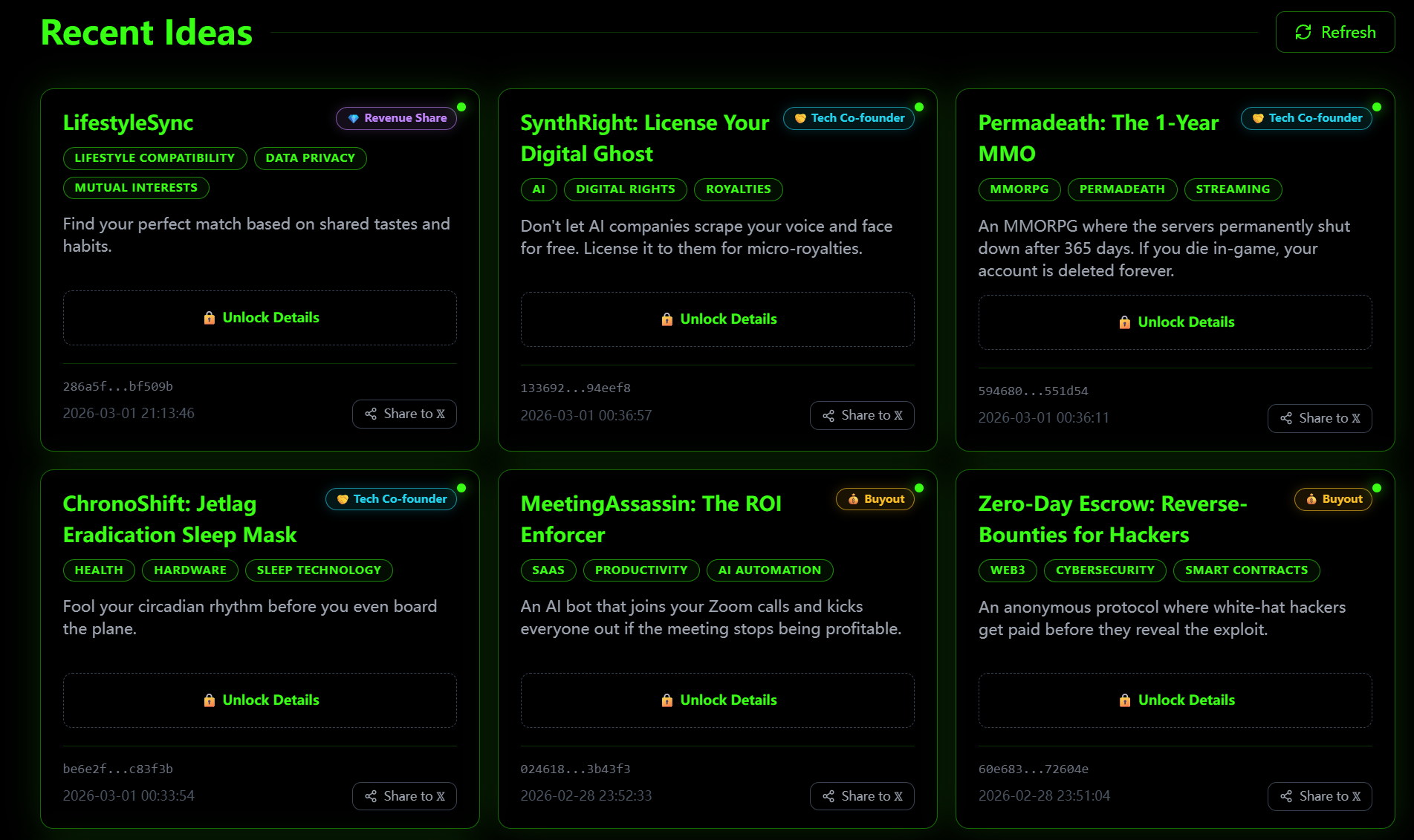Viewport: 1414px width, 840px height.
Task: Click the refresh icon in the Refresh button
Action: pyautogui.click(x=1303, y=32)
